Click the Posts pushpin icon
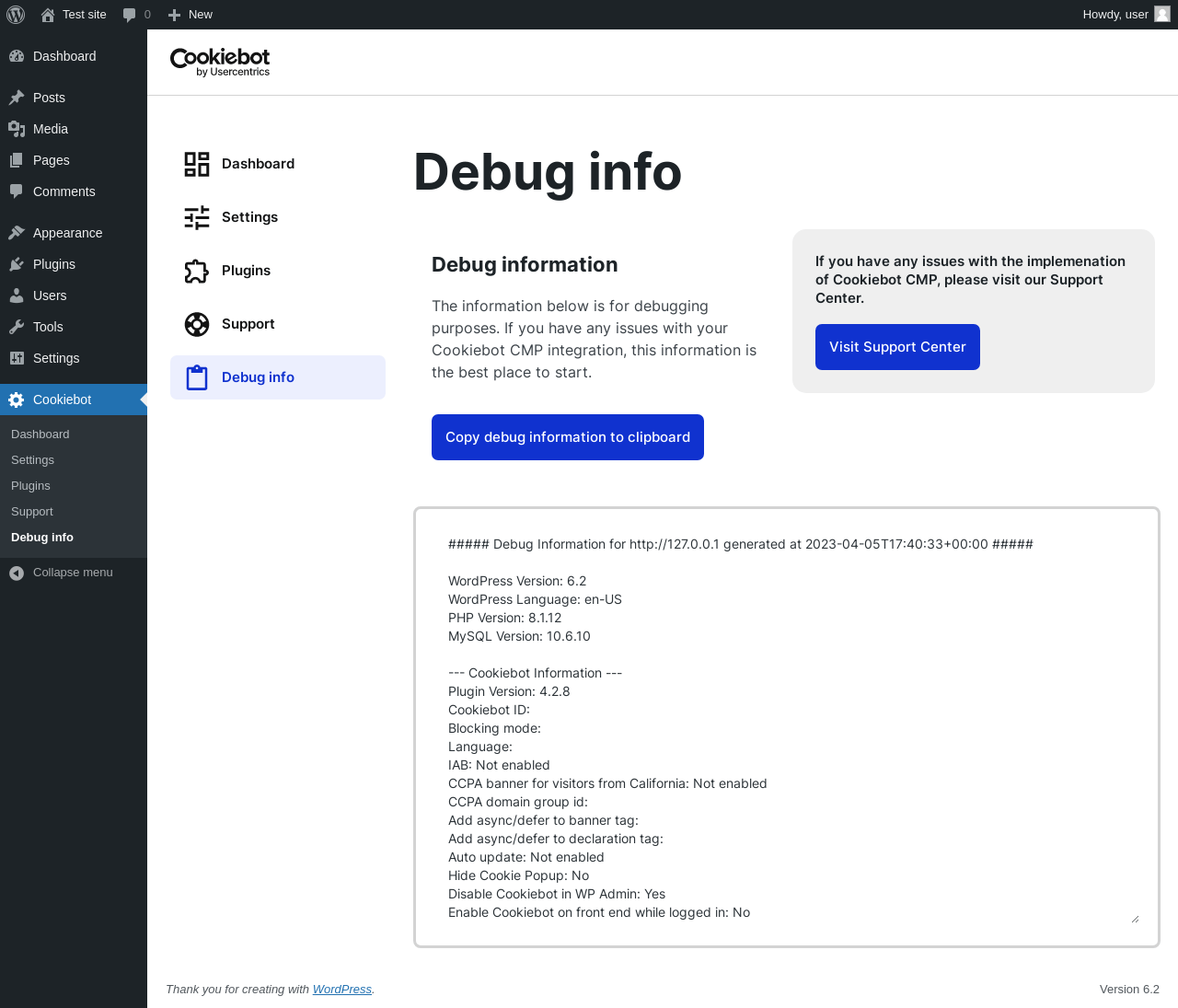 pyautogui.click(x=17, y=98)
